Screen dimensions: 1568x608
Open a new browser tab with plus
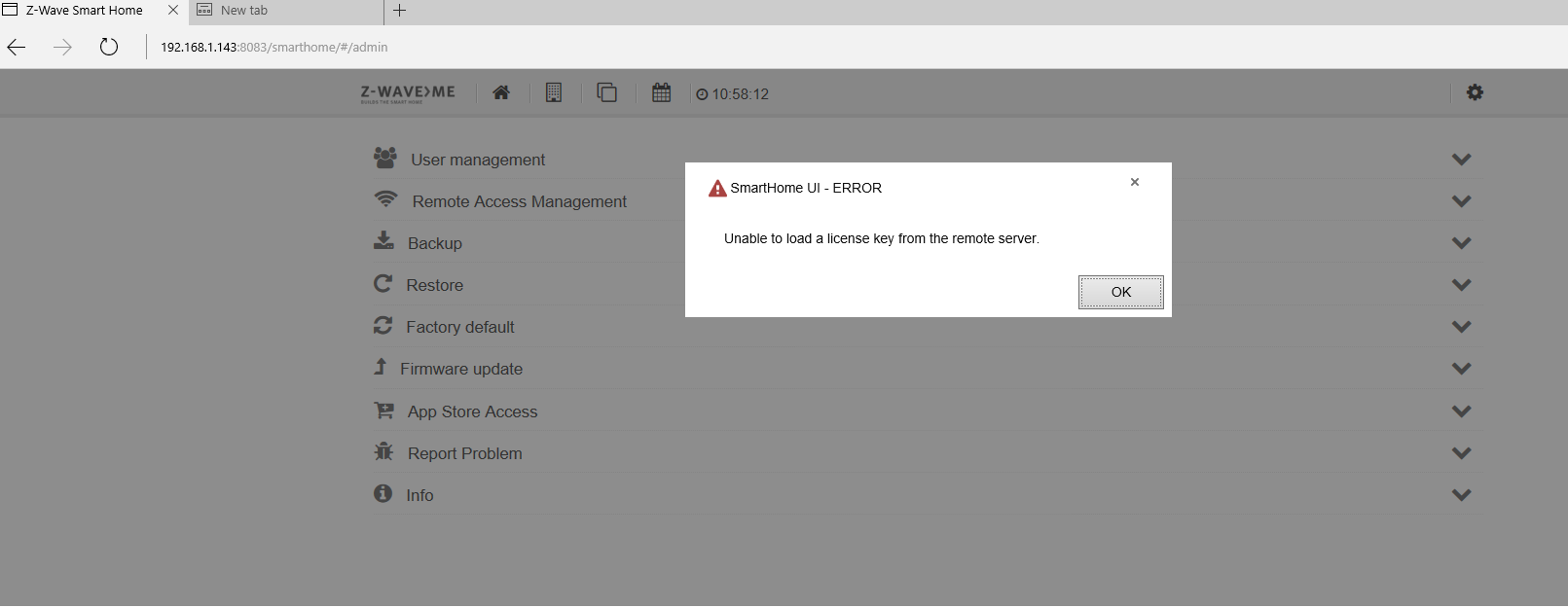tap(400, 11)
